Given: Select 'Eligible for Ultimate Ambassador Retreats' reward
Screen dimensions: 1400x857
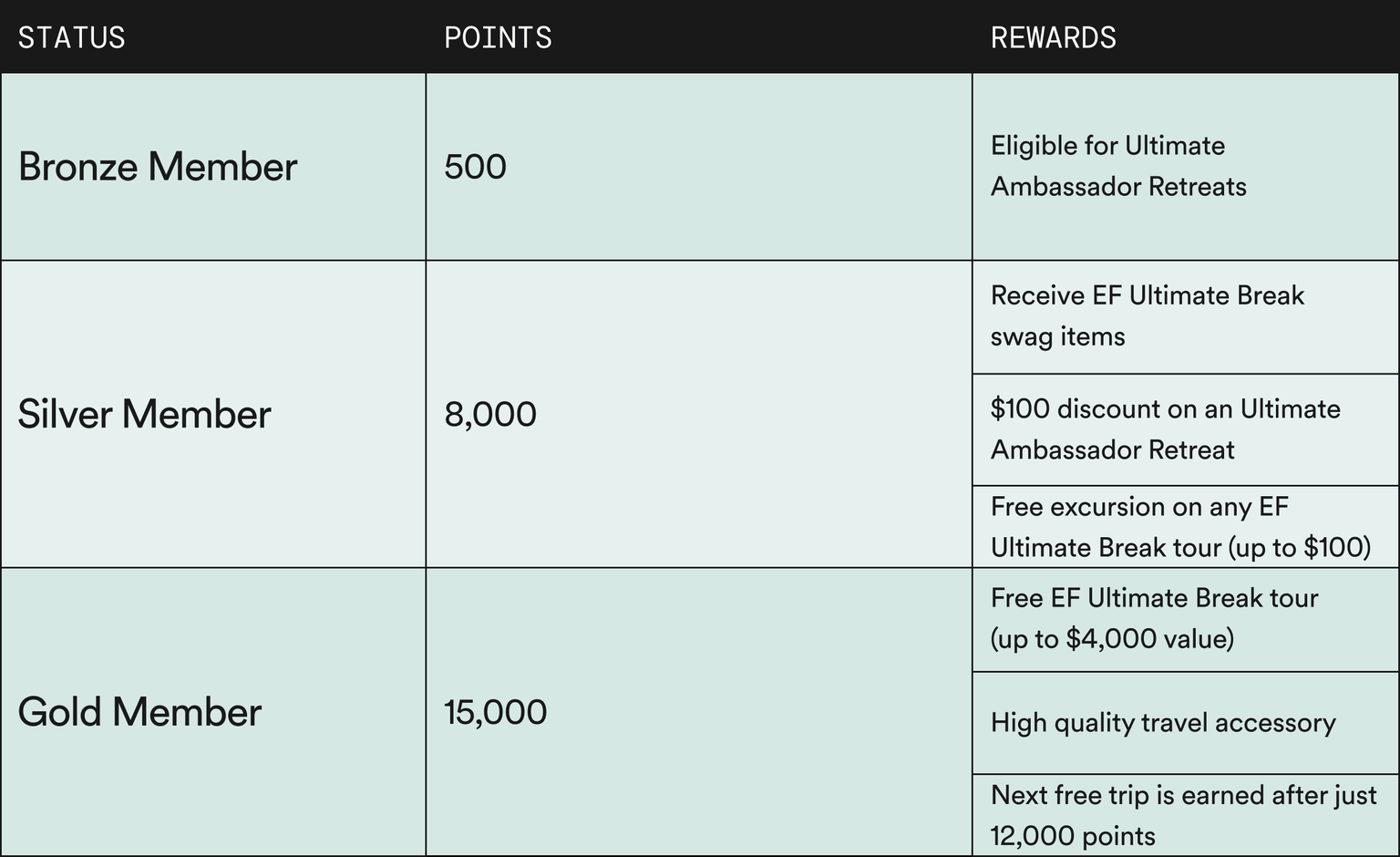Looking at the screenshot, I should point(1117,166).
